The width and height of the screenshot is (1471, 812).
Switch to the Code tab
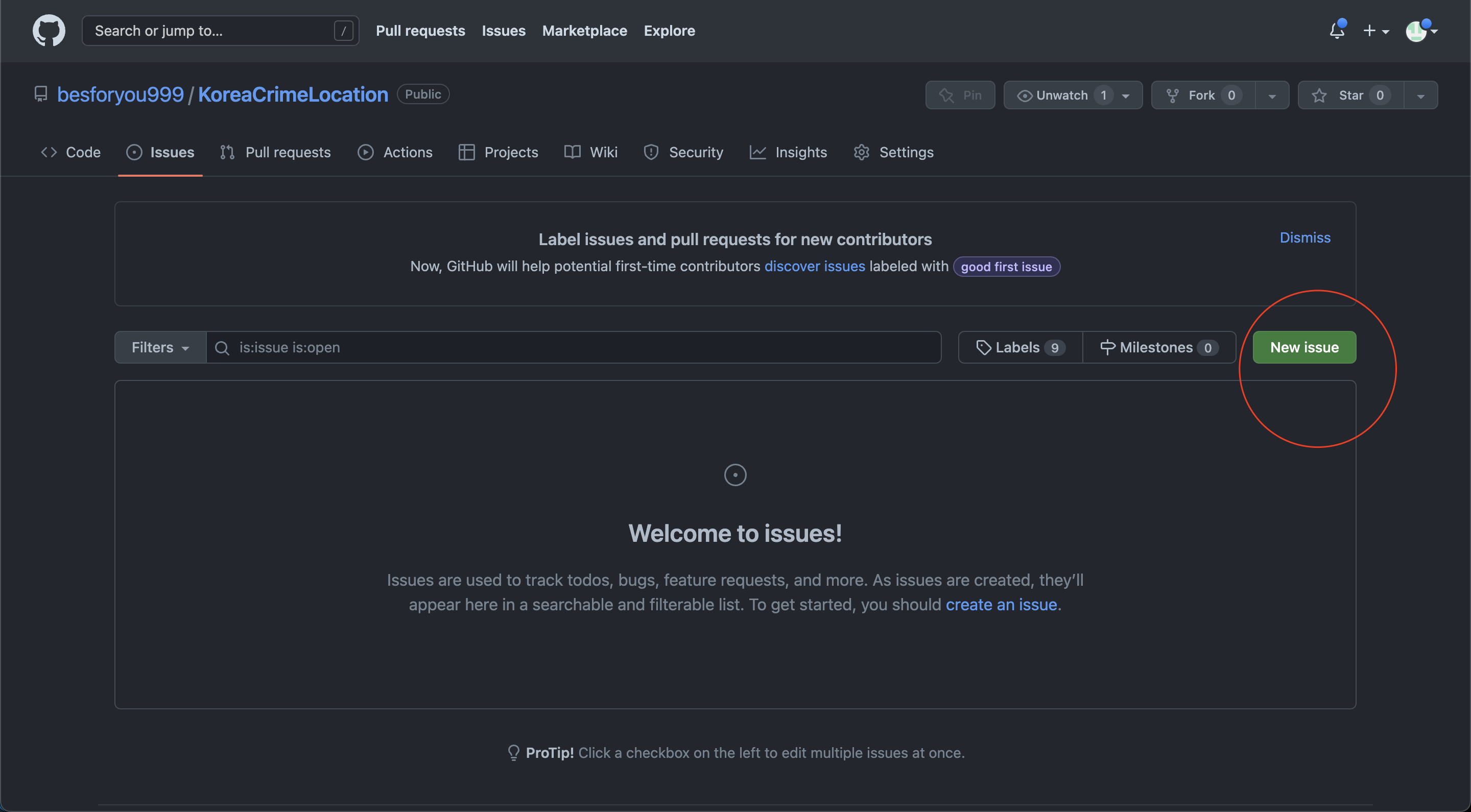coord(71,152)
